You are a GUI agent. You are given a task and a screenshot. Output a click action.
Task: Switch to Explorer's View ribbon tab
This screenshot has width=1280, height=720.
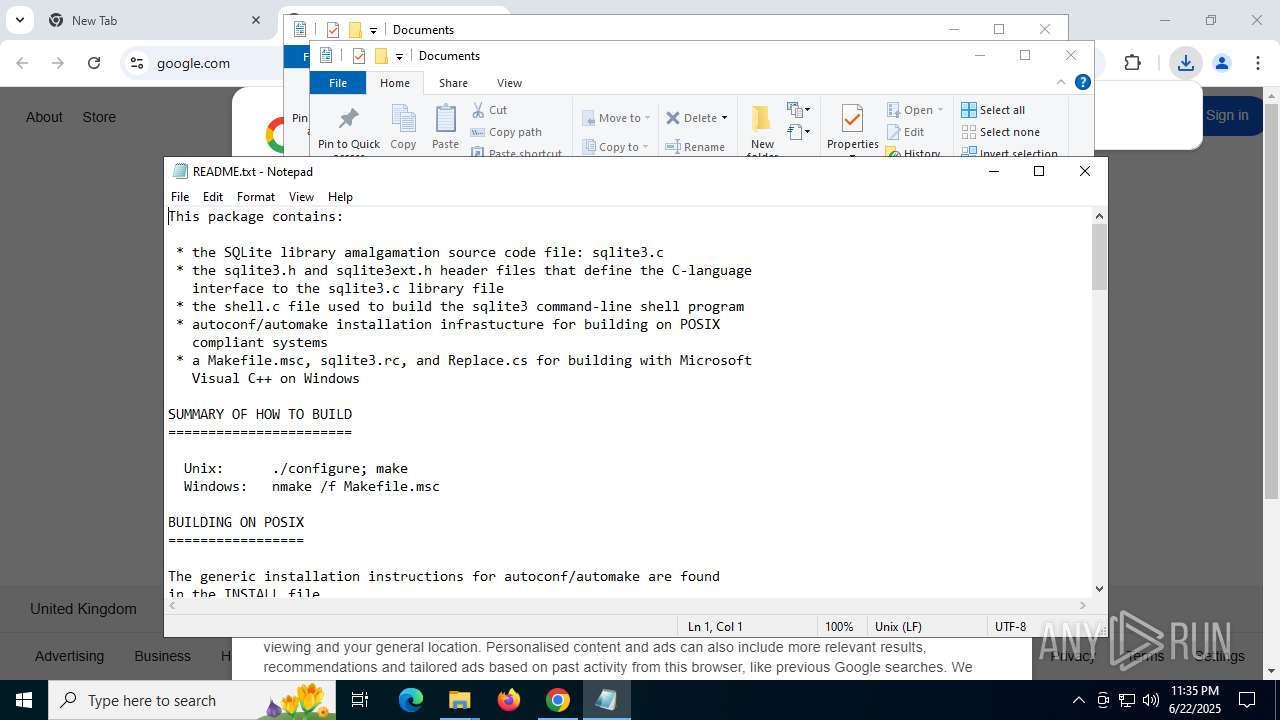pyautogui.click(x=509, y=83)
